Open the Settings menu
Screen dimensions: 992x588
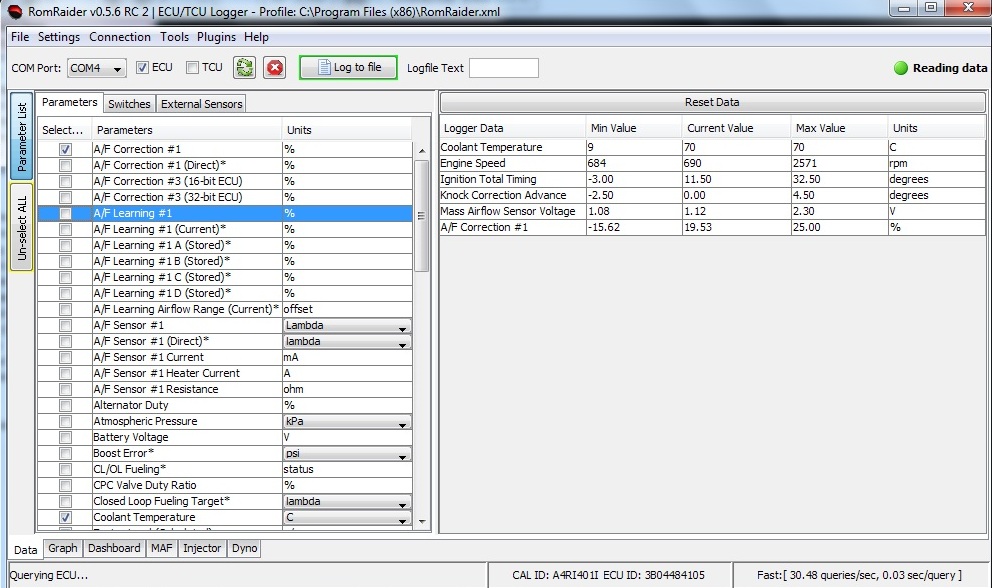[x=59, y=37]
